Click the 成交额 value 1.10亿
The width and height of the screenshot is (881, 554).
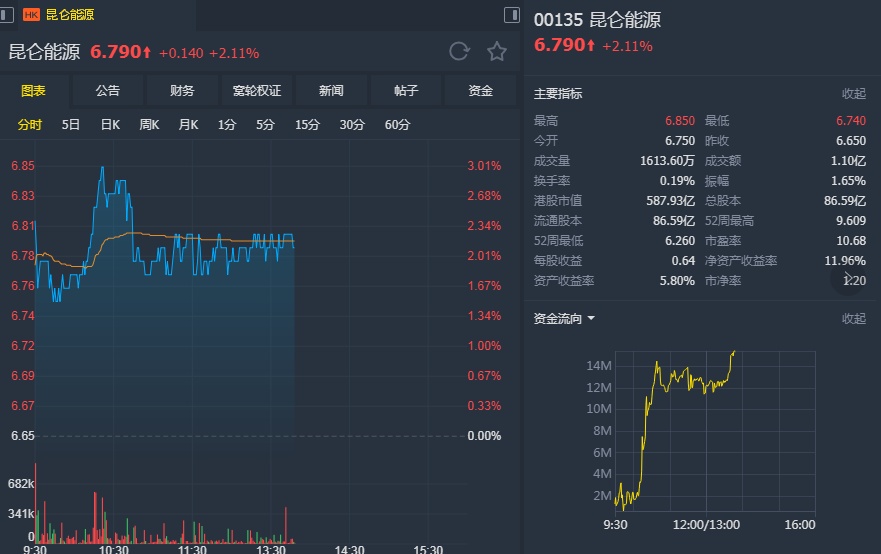click(x=848, y=161)
